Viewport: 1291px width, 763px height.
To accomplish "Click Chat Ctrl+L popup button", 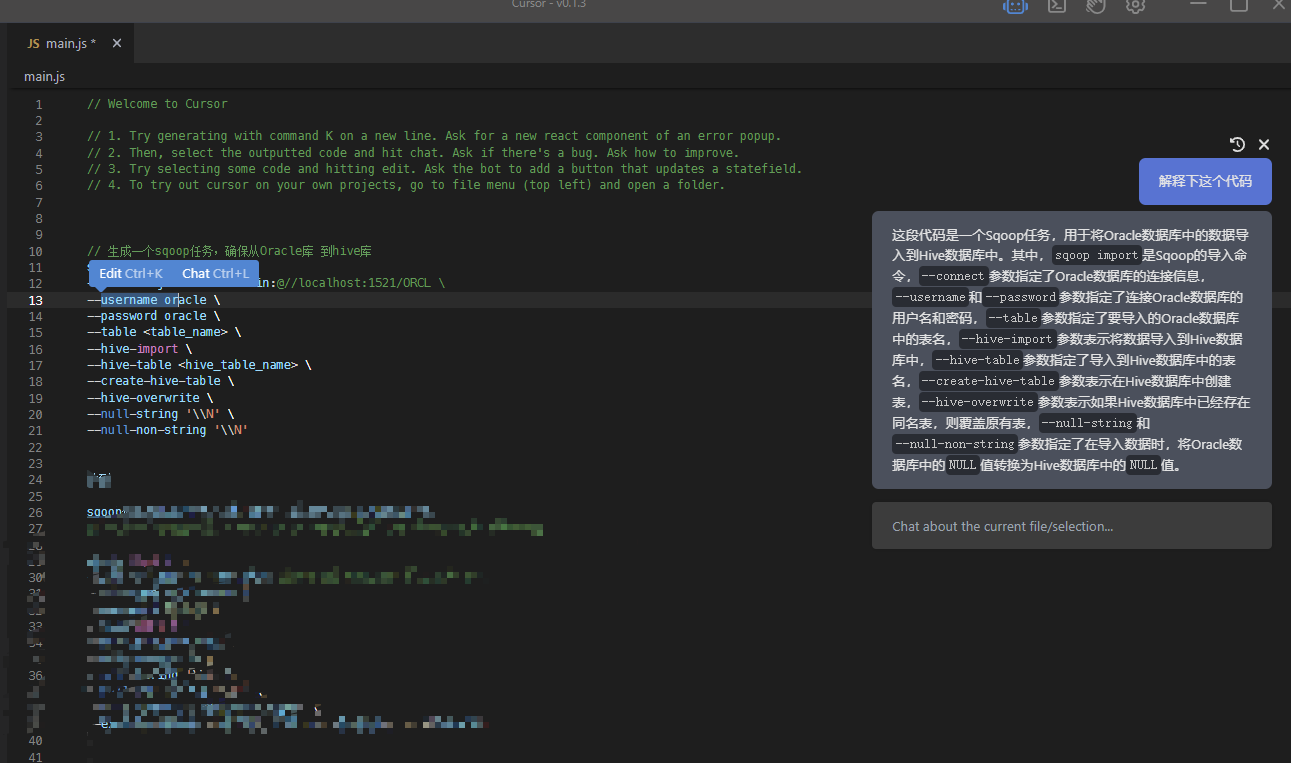I will coord(215,273).
